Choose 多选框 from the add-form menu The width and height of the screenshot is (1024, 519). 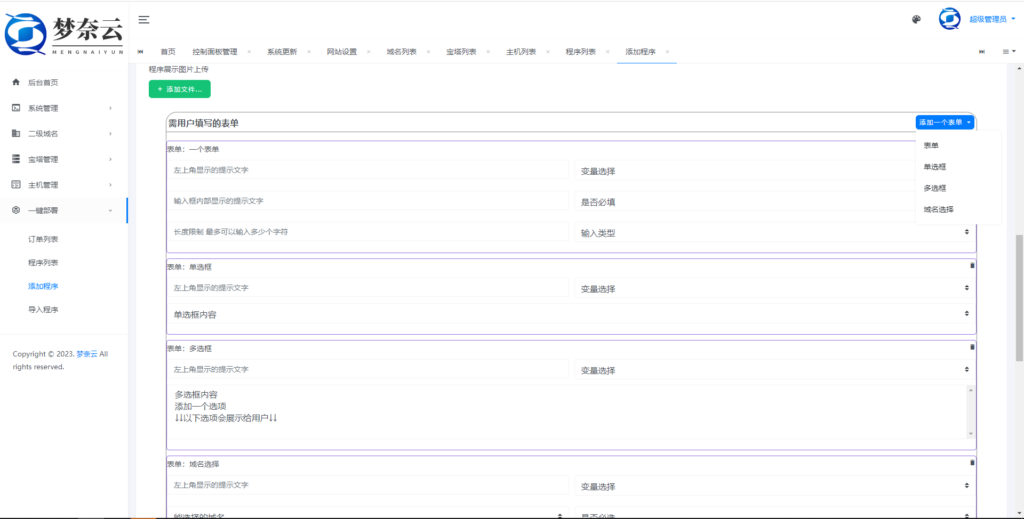[935, 188]
